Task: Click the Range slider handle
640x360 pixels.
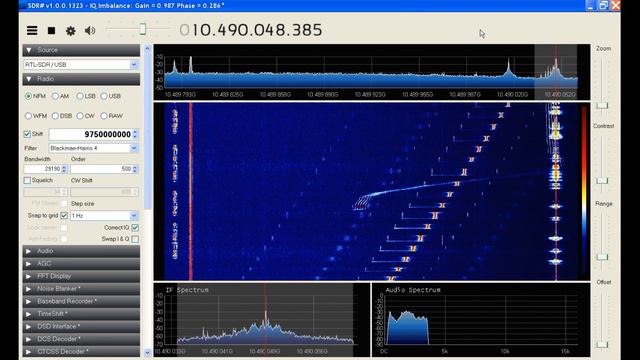Action: point(602,257)
